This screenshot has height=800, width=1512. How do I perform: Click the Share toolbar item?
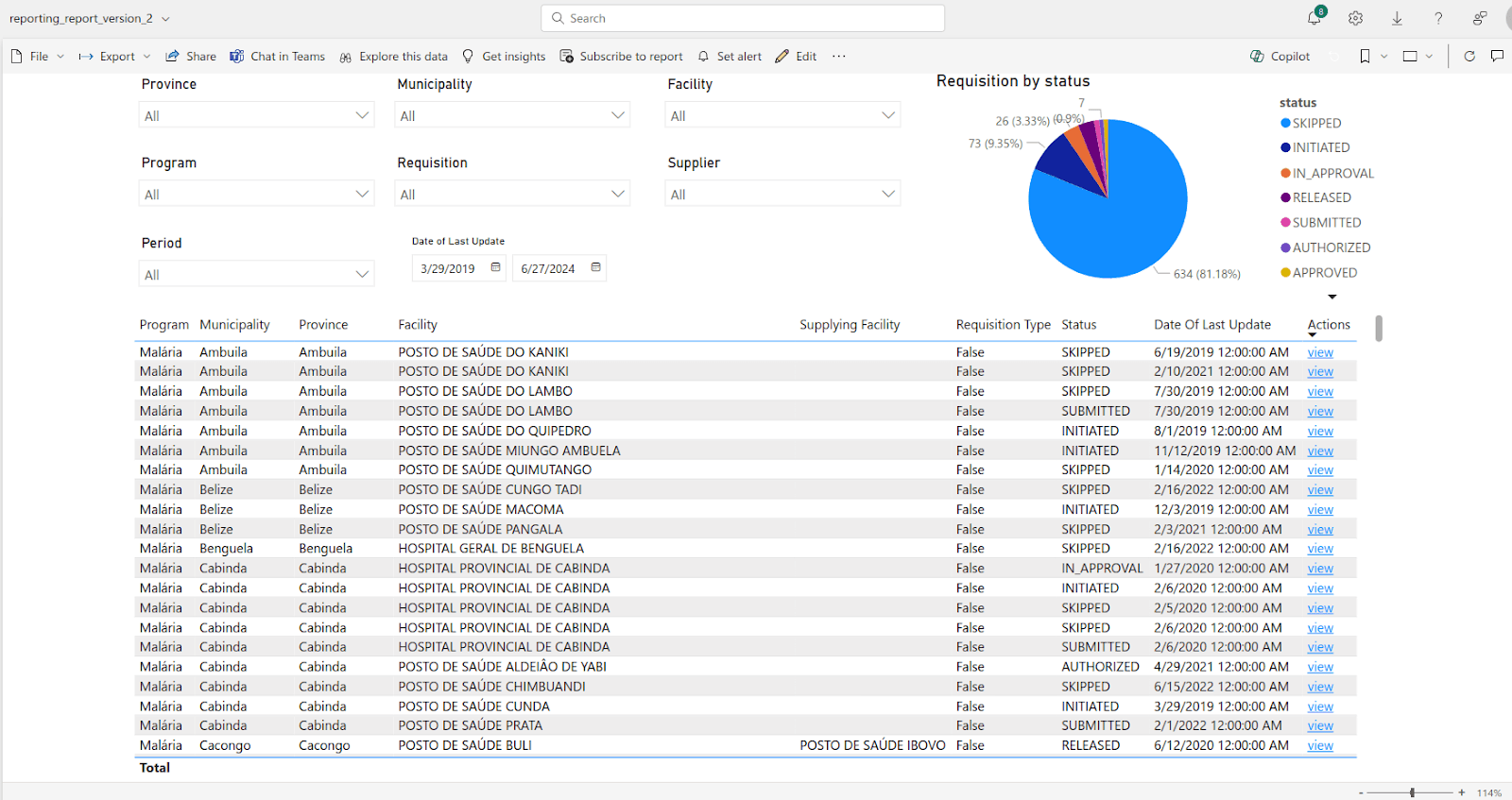(x=191, y=57)
